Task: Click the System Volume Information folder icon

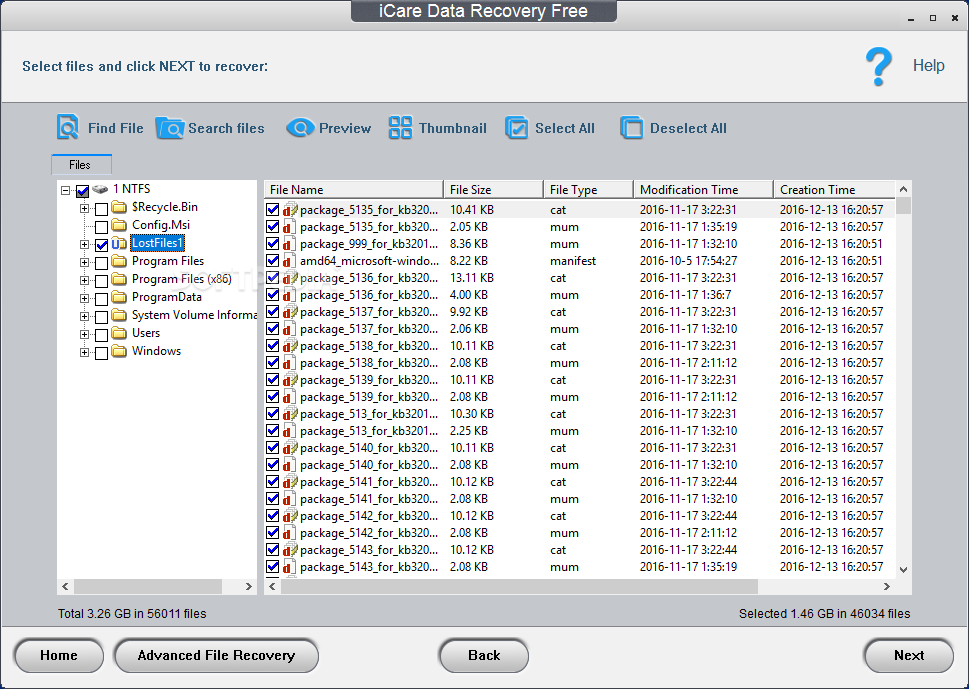Action: pos(119,315)
